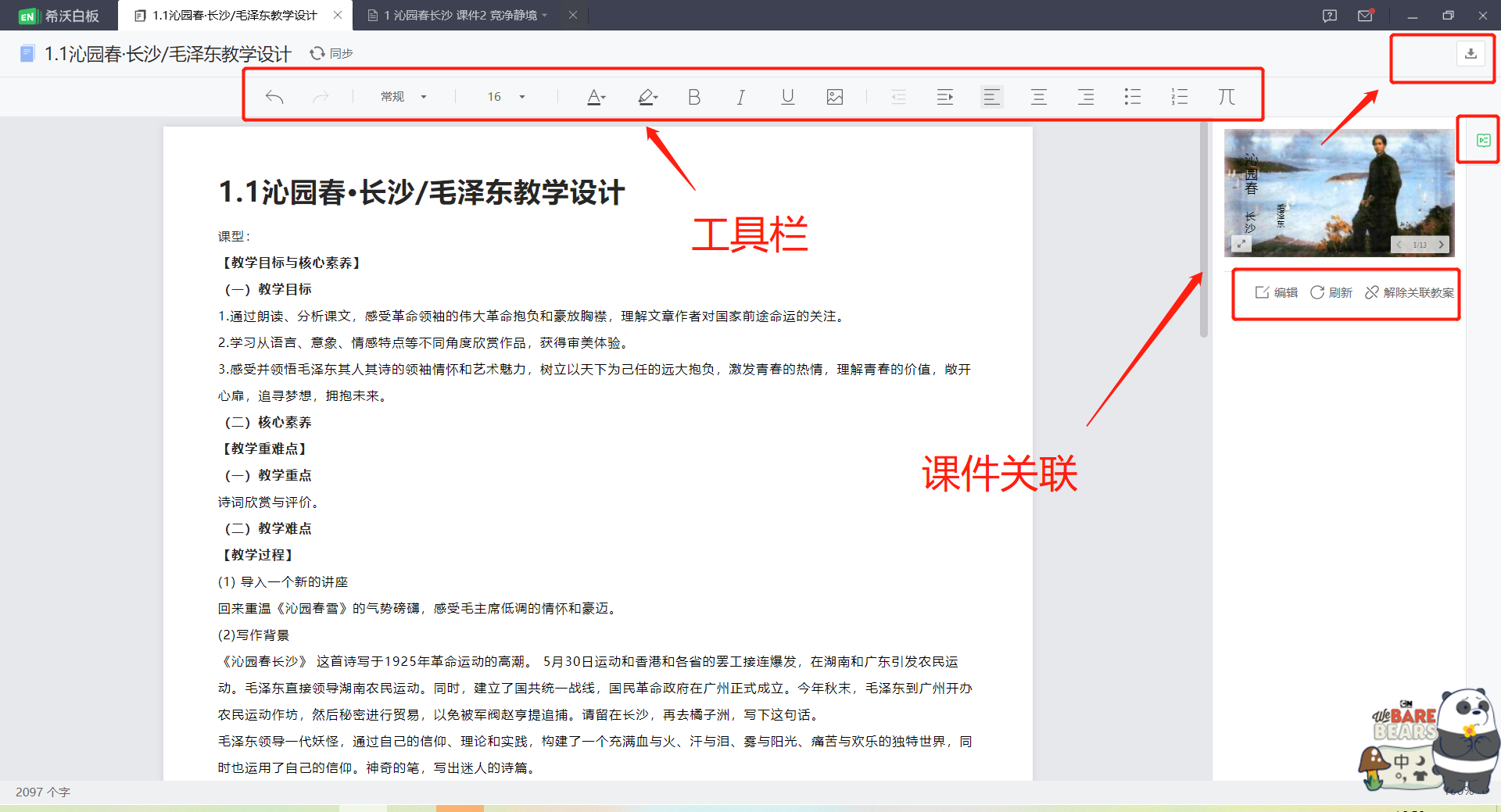Click the (1) 导入一个新的讲座 line
The image size is (1501, 812).
coord(283,581)
